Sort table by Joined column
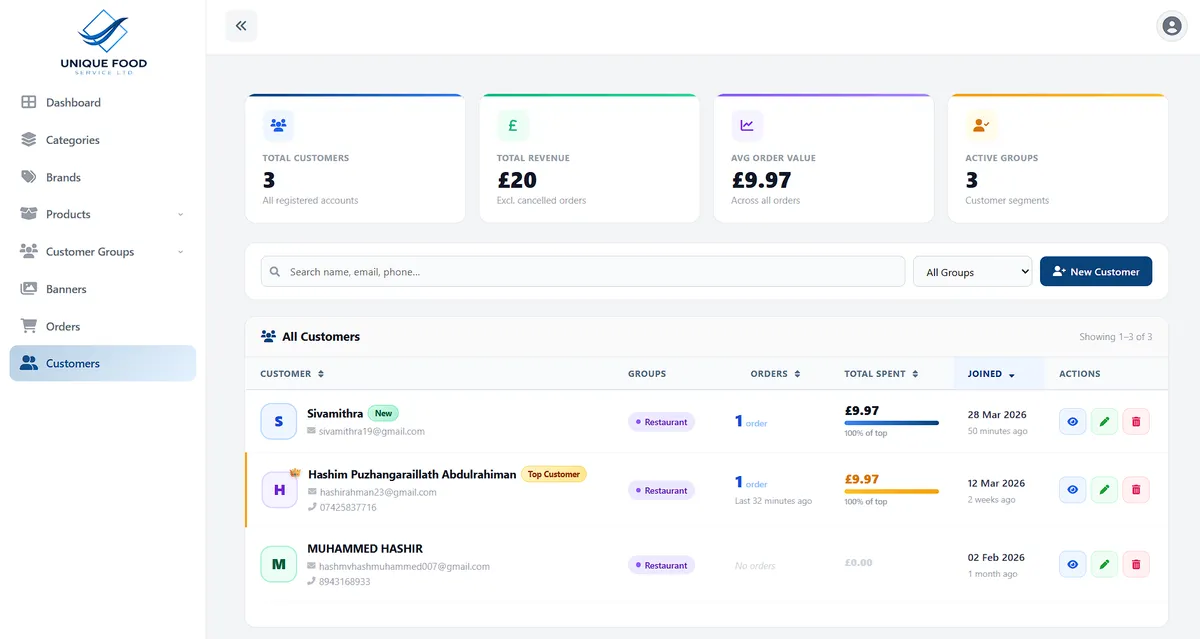Viewport: 1200px width, 639px height. tap(991, 374)
